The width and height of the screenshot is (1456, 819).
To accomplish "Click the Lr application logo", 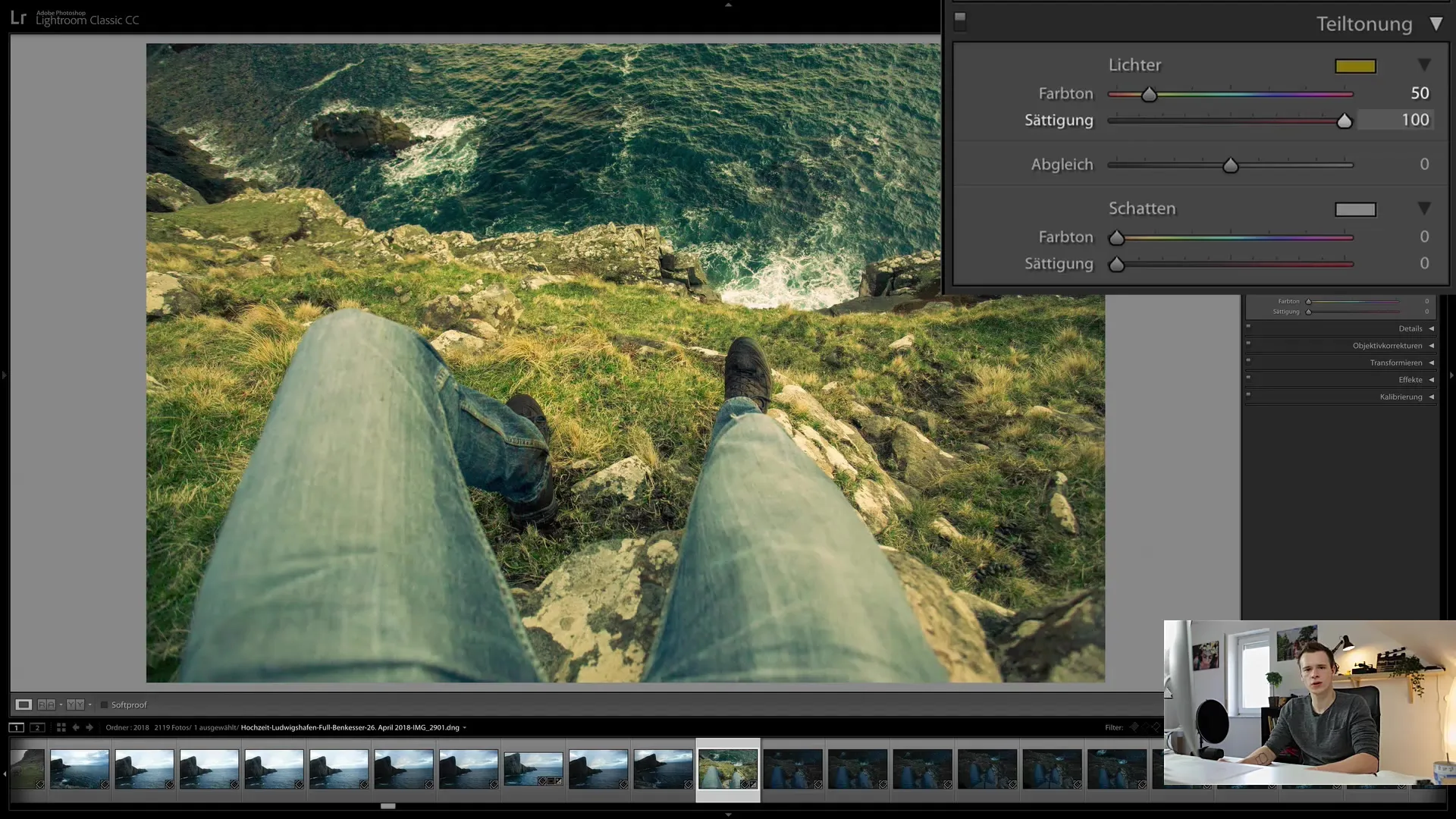I will click(18, 17).
